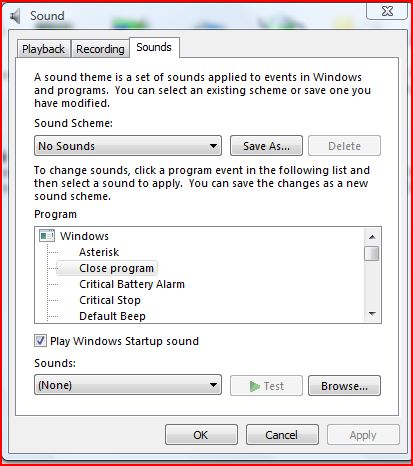
Task: Click the Save As... button
Action: point(266,146)
